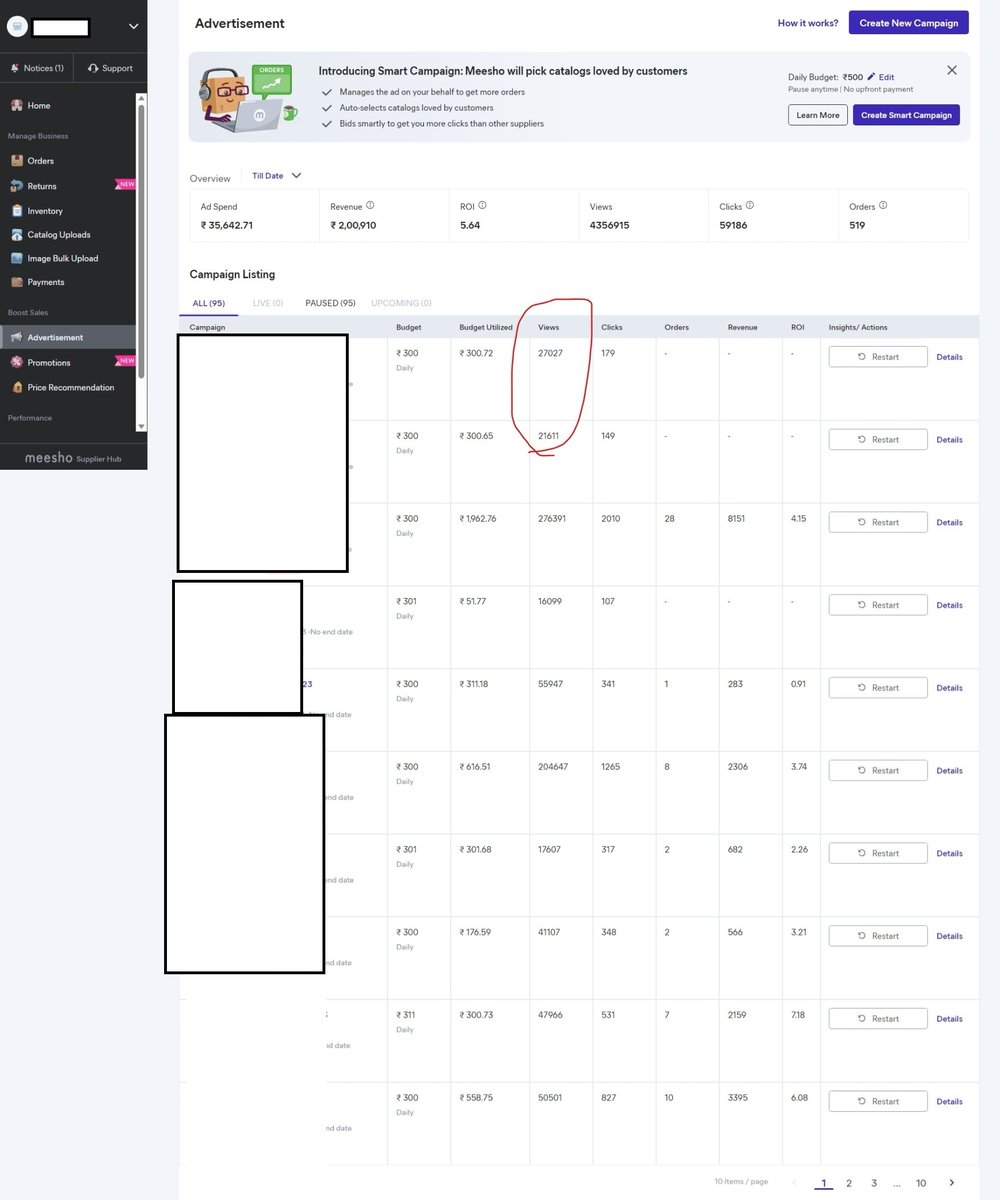Viewport: 1000px width, 1200px height.
Task: Restart the campaign with 55947 views
Action: (x=878, y=688)
